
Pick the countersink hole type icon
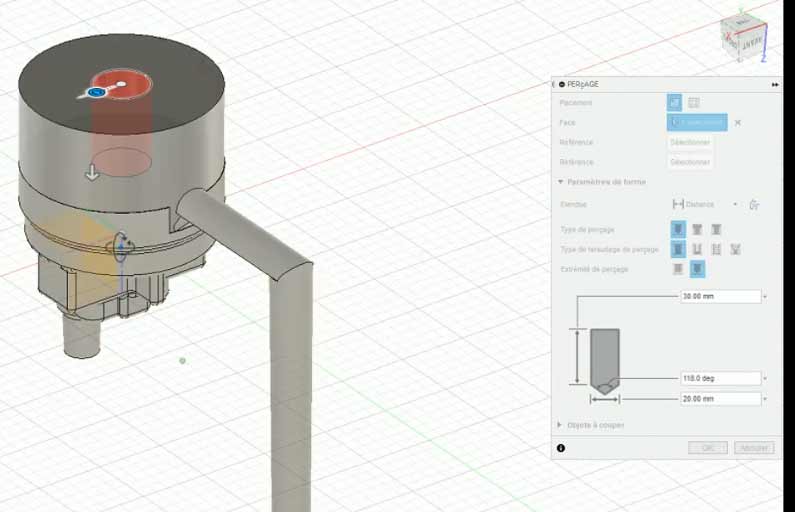click(x=716, y=230)
